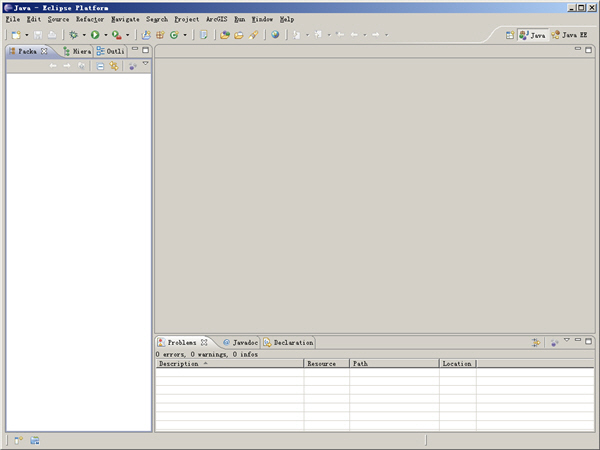Click Collapse All in Package Explorer
This screenshot has height=450, width=600.
coord(100,66)
